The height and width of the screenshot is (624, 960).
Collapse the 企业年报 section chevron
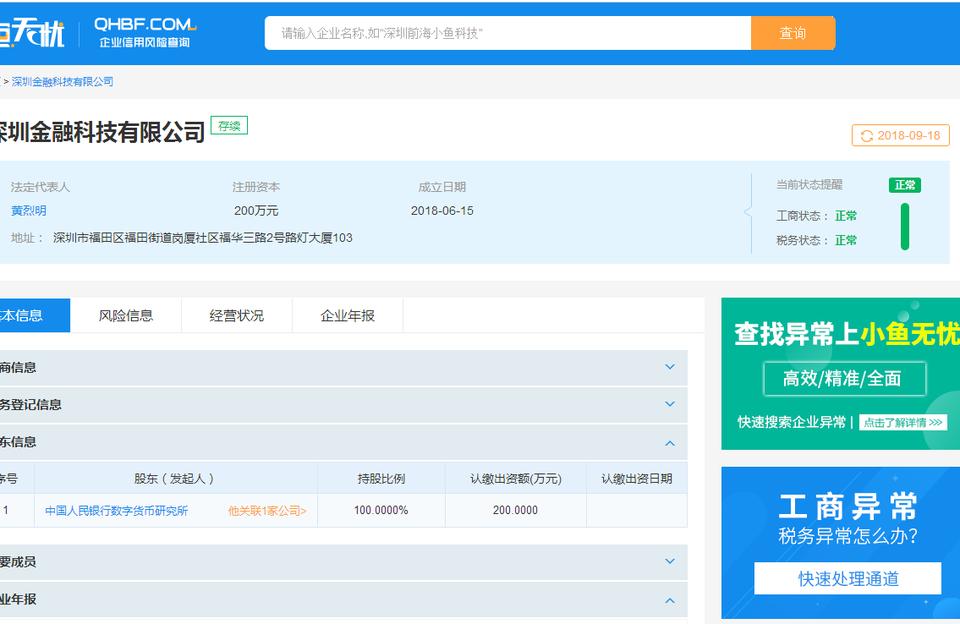coord(669,599)
